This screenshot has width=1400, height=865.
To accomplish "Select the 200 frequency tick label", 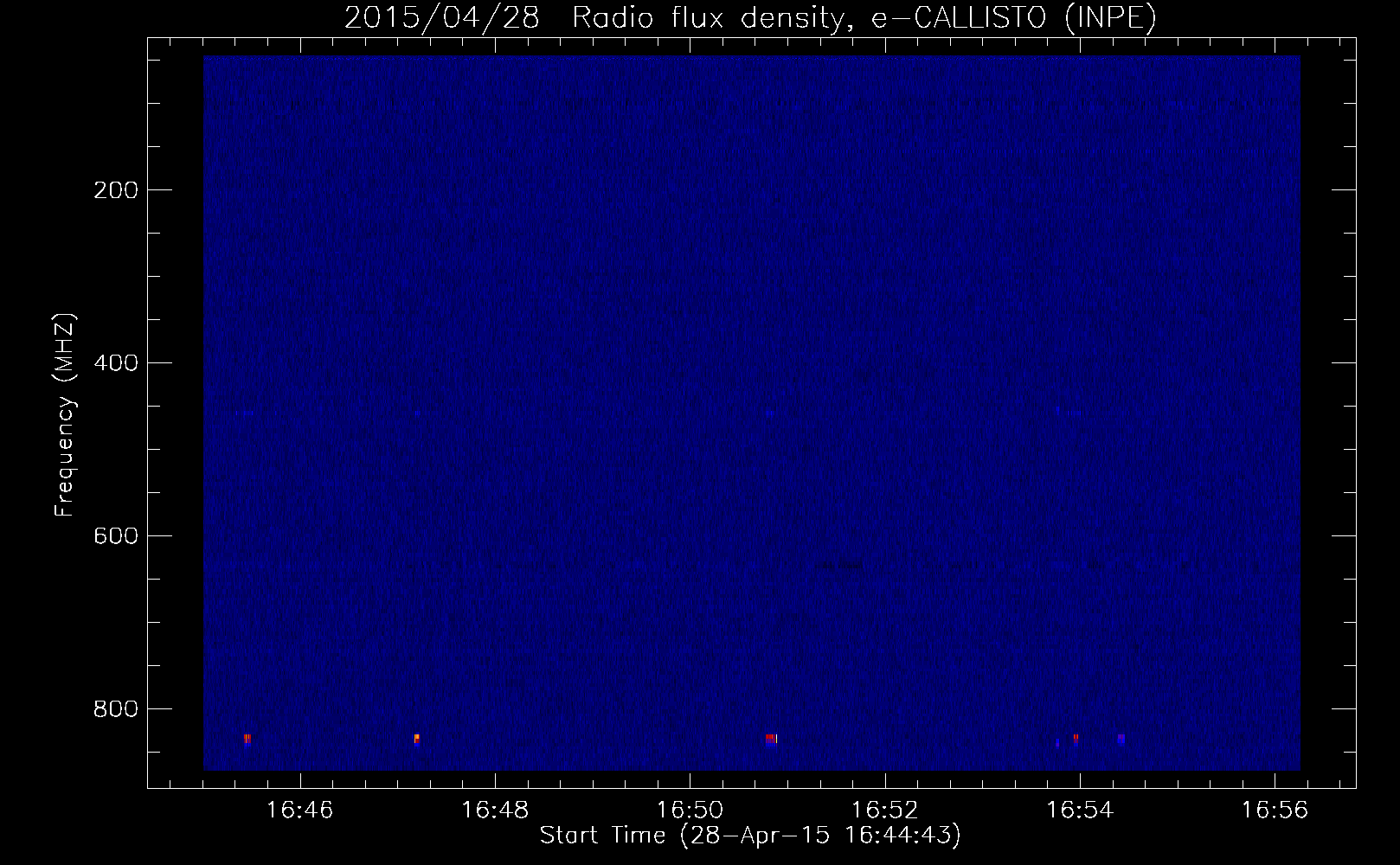I will click(x=115, y=190).
